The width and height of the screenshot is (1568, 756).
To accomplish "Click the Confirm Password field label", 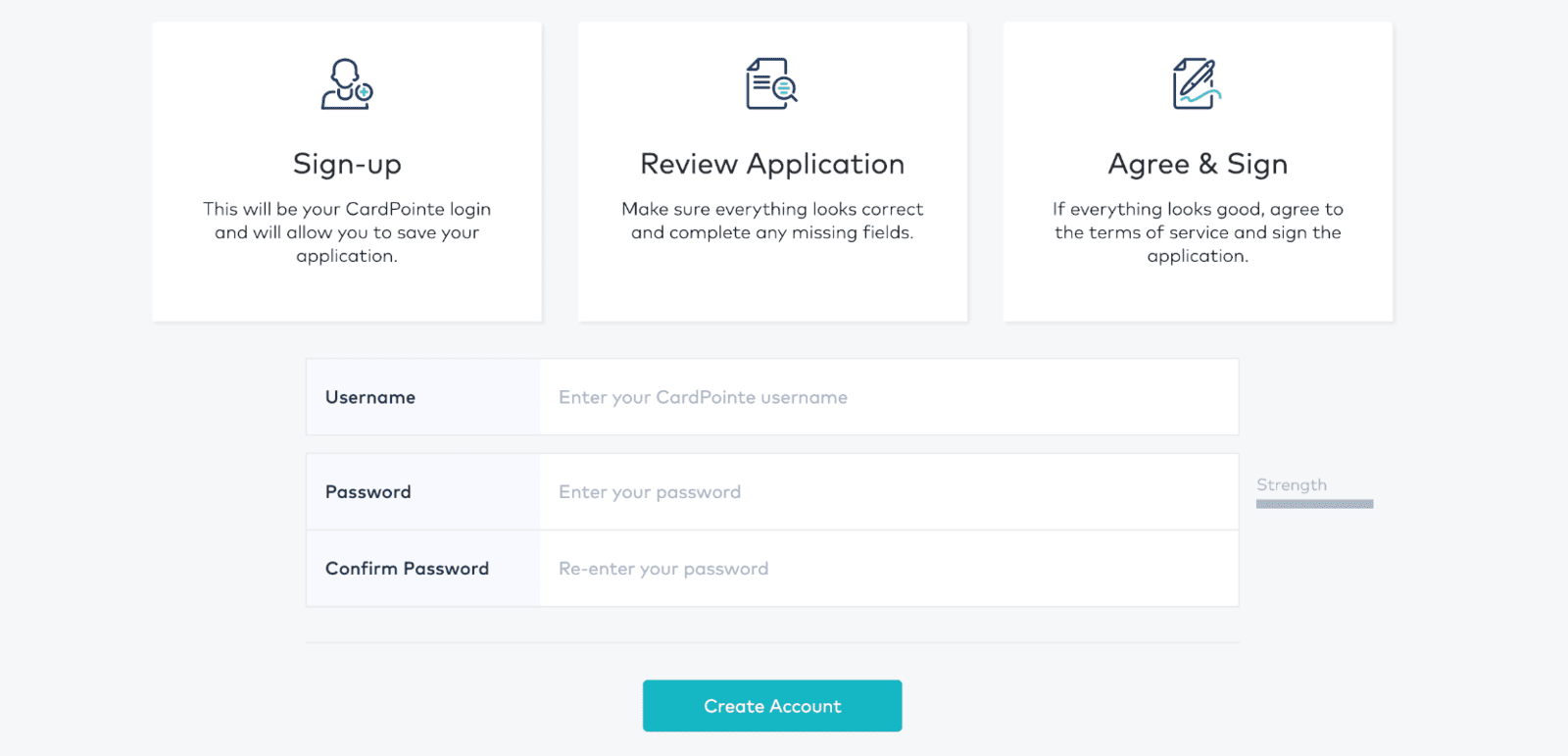I will tap(407, 569).
